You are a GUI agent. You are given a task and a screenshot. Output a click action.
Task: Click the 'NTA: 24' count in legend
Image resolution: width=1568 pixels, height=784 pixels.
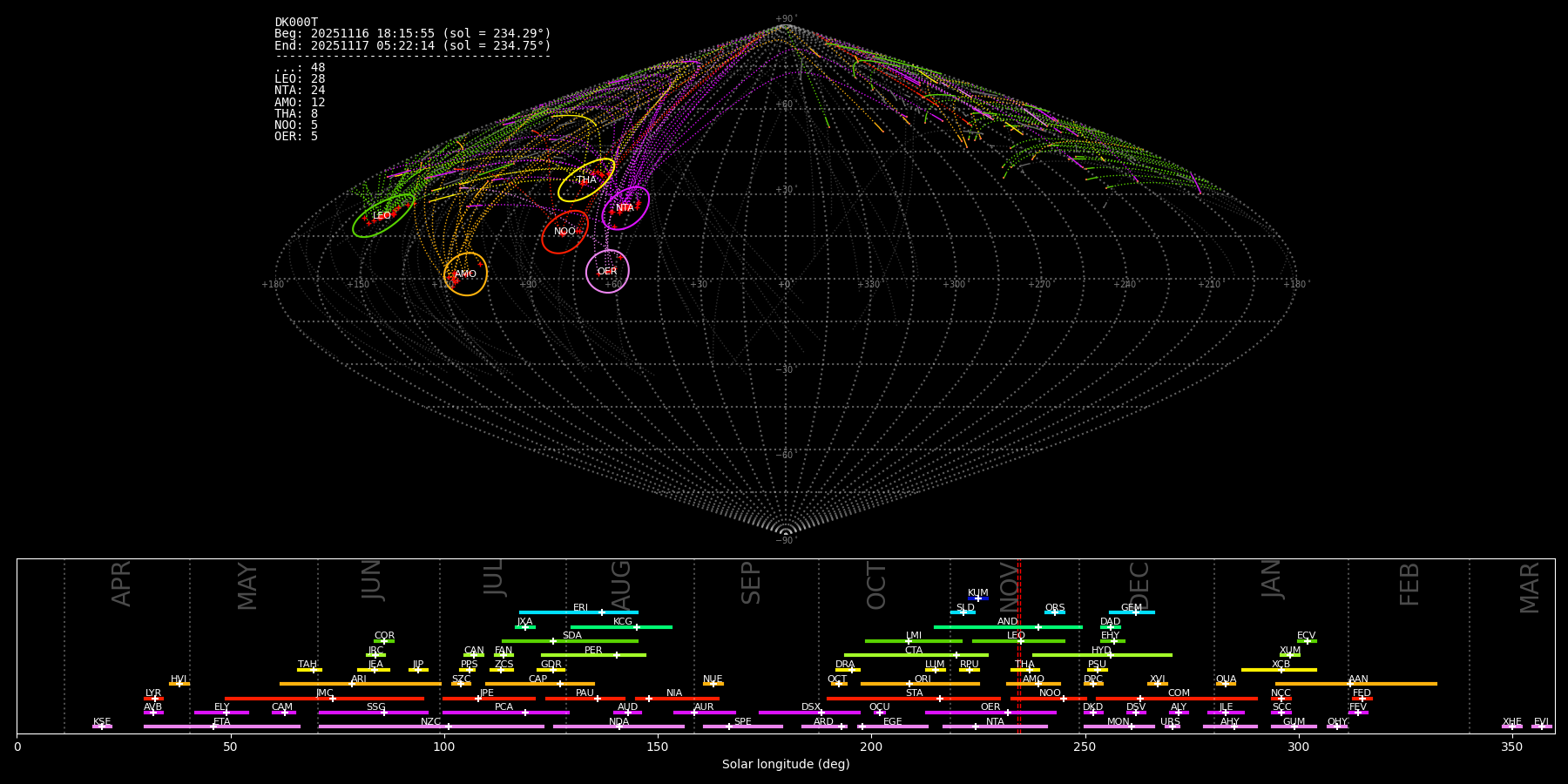[300, 91]
